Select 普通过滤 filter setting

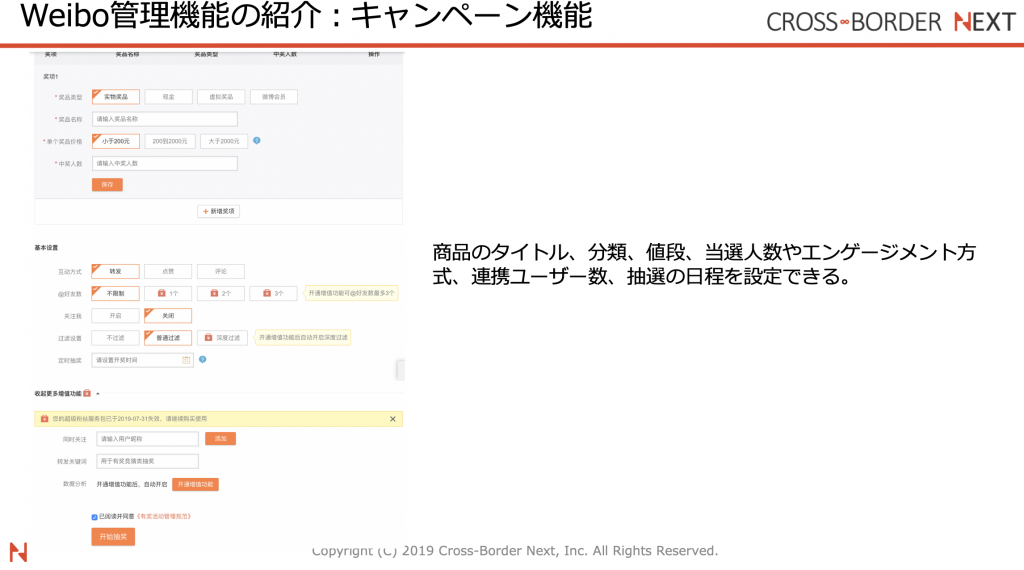coord(168,338)
